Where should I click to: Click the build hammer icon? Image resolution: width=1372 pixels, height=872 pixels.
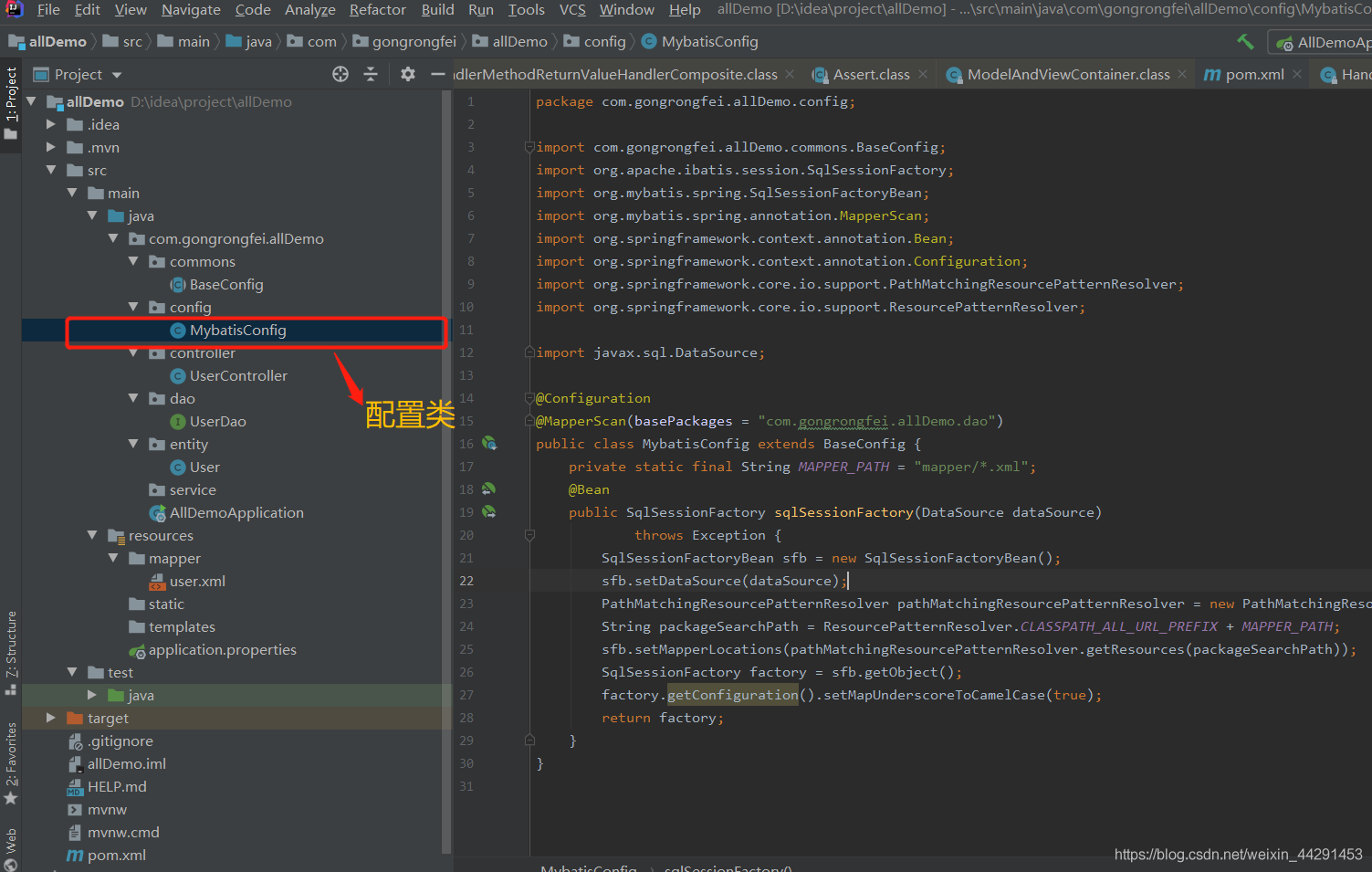tap(1245, 41)
